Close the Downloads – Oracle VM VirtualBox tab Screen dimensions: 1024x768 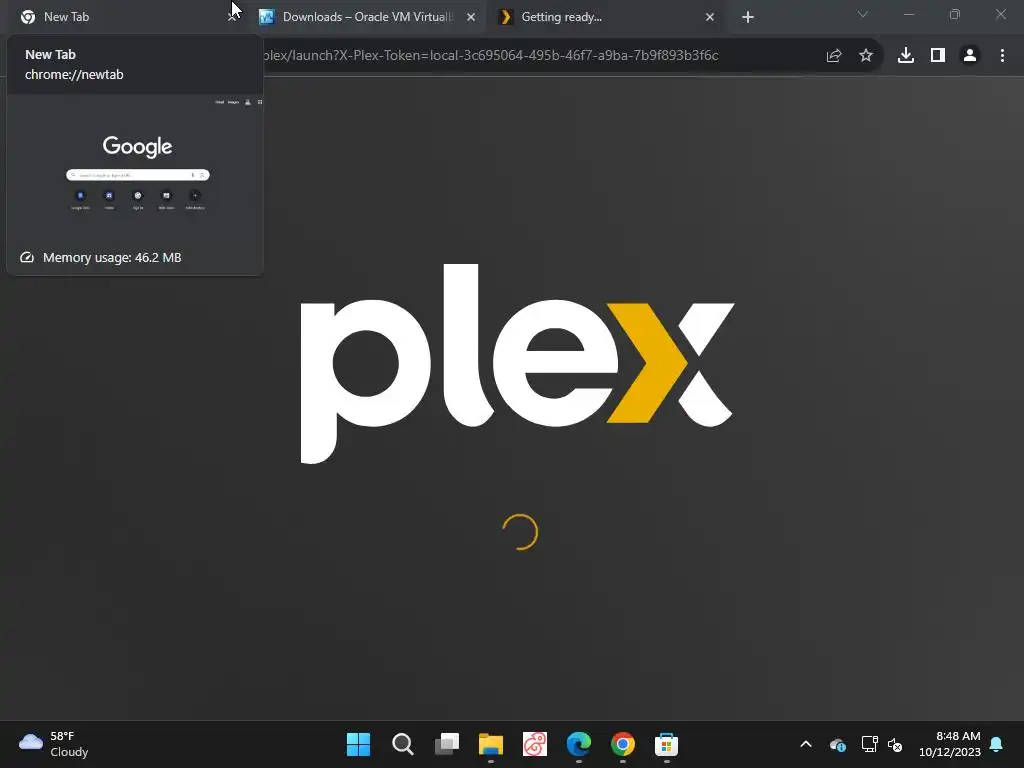(x=471, y=17)
